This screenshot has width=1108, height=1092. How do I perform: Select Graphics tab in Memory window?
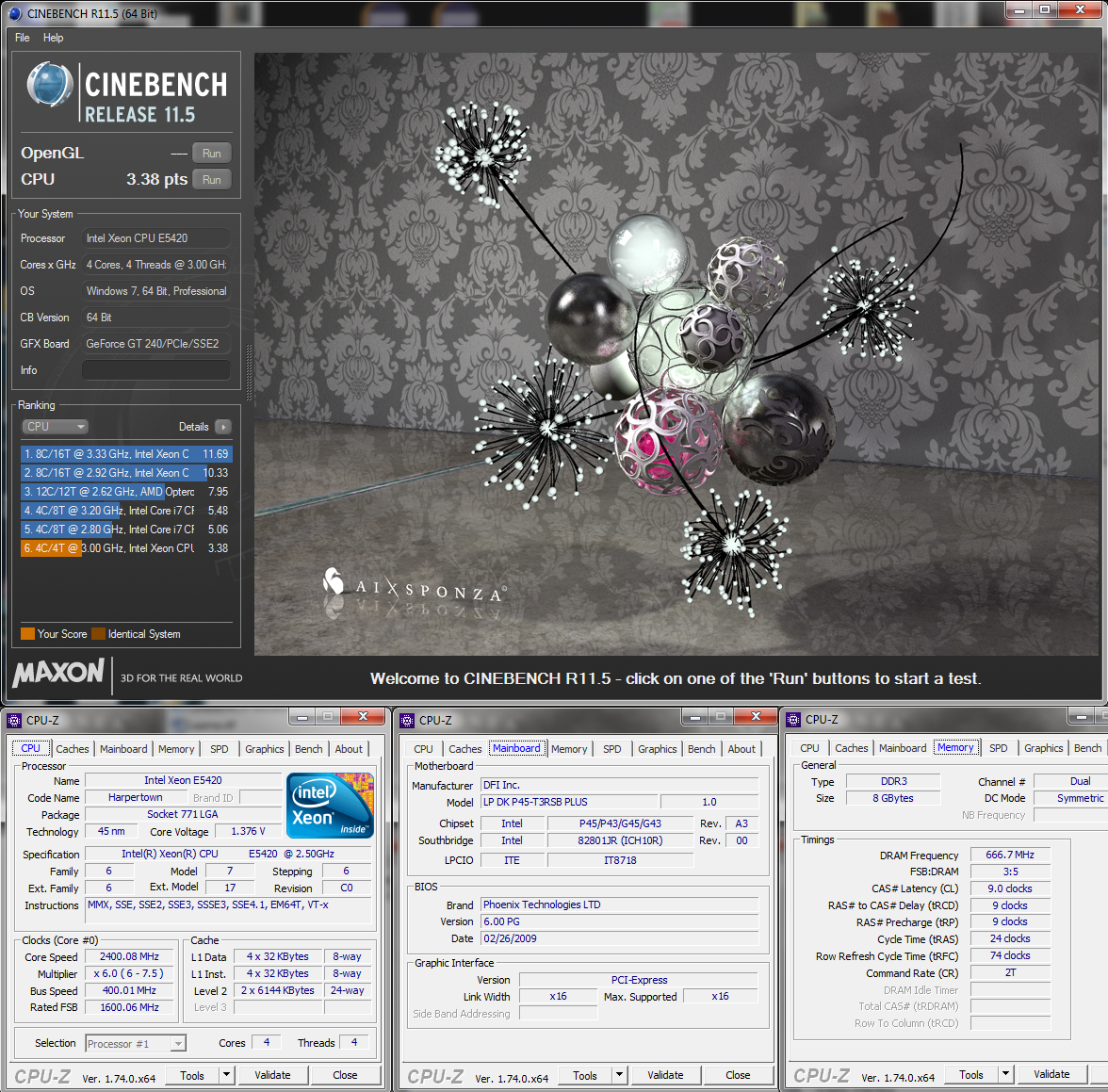point(1044,748)
